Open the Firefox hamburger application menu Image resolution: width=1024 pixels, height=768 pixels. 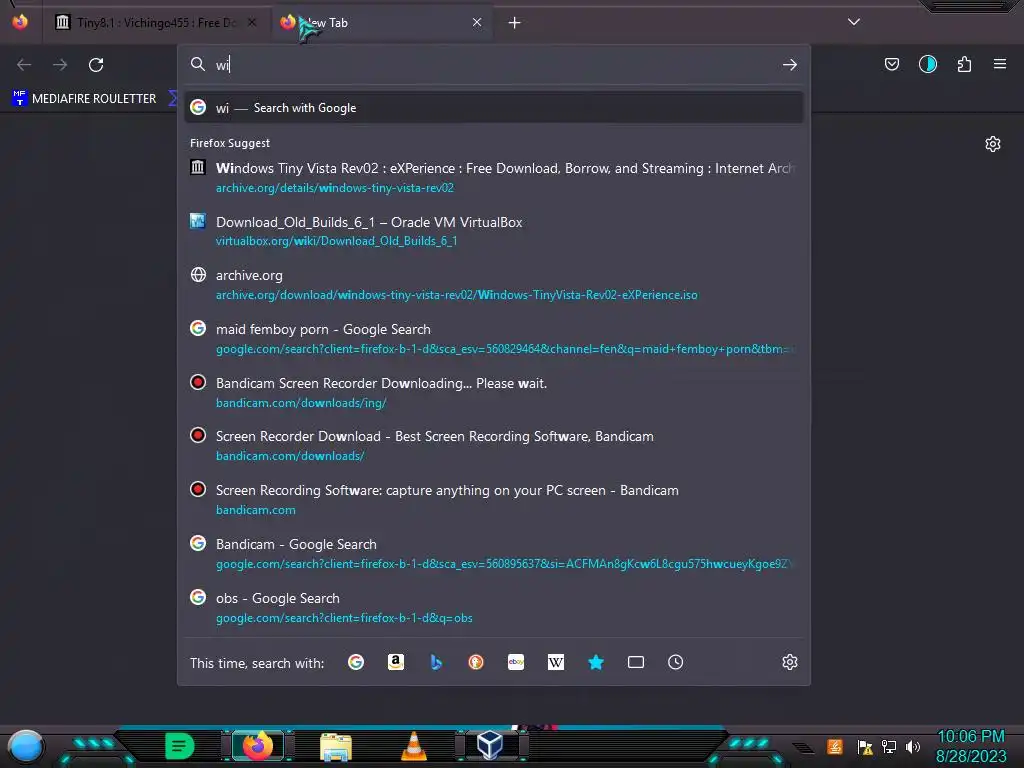(999, 64)
